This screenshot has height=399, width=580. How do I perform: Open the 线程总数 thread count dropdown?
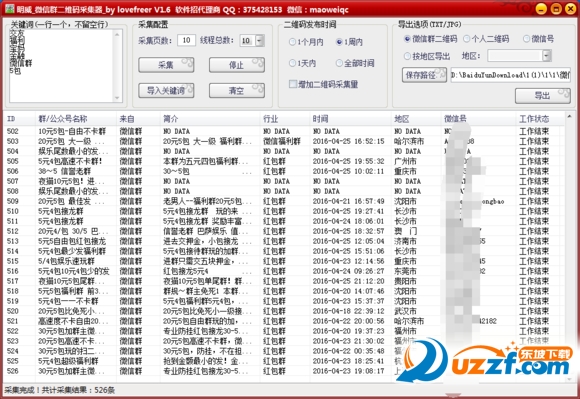coord(260,40)
